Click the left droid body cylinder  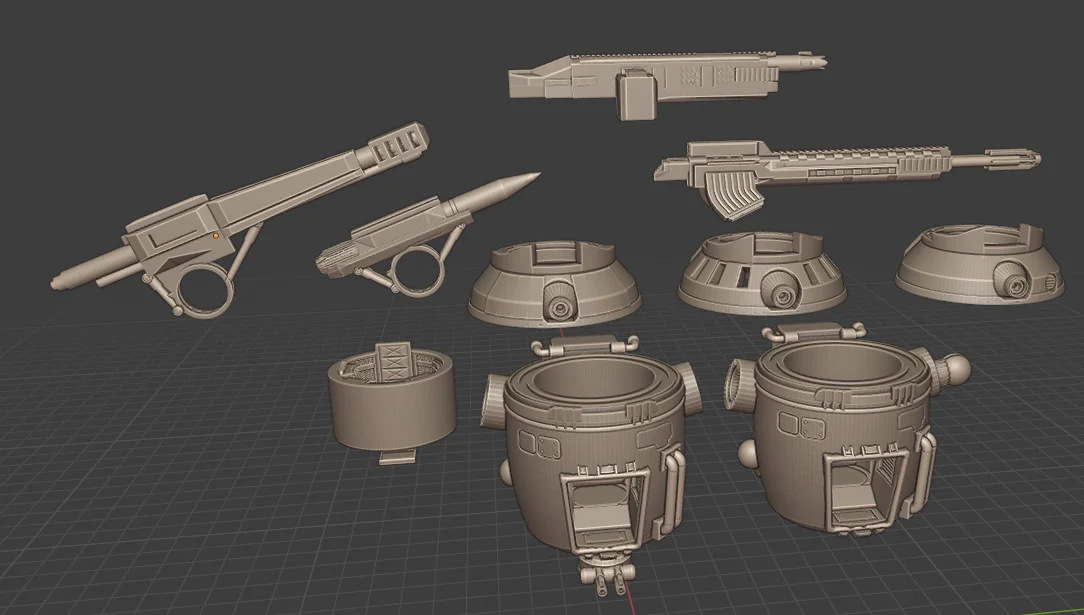click(x=595, y=430)
